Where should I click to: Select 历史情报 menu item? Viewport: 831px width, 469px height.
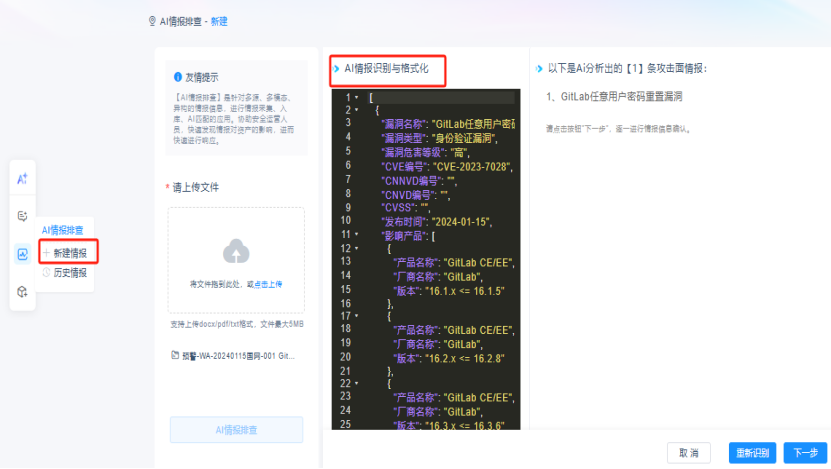[x=68, y=272]
